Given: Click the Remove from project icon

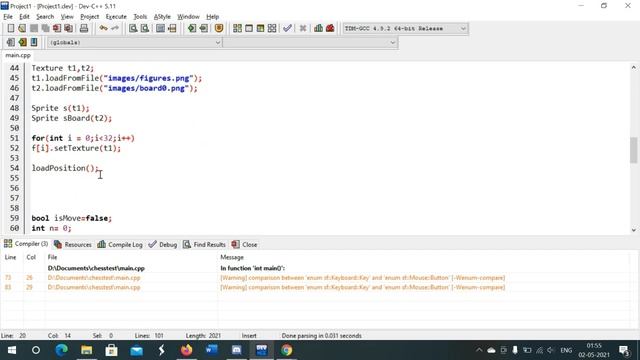Looking at the screenshot, I should 204,28.
